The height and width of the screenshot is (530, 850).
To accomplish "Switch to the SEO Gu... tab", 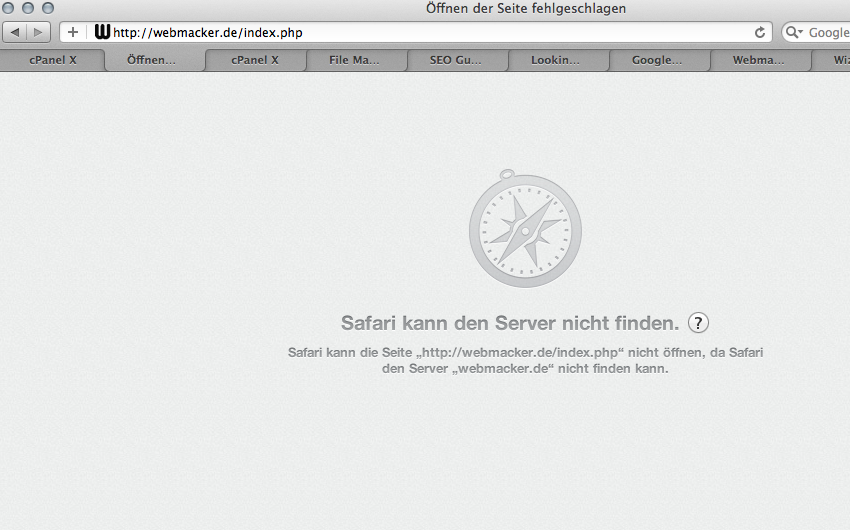I will coord(455,60).
